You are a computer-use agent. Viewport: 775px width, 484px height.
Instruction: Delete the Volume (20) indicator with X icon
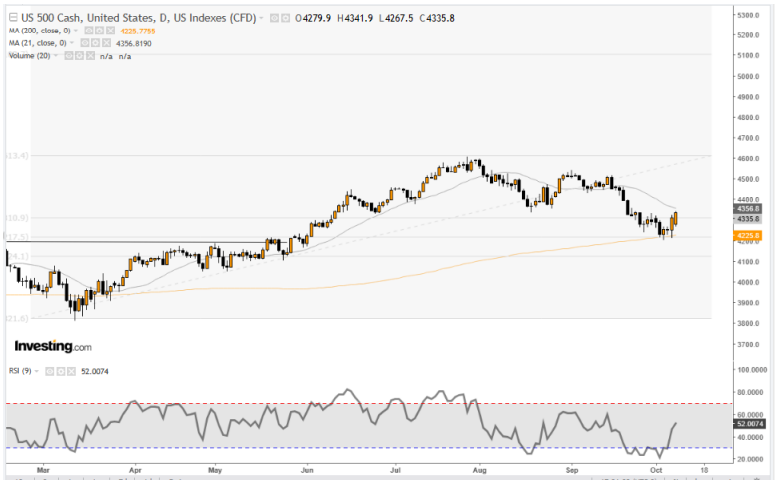(90, 56)
